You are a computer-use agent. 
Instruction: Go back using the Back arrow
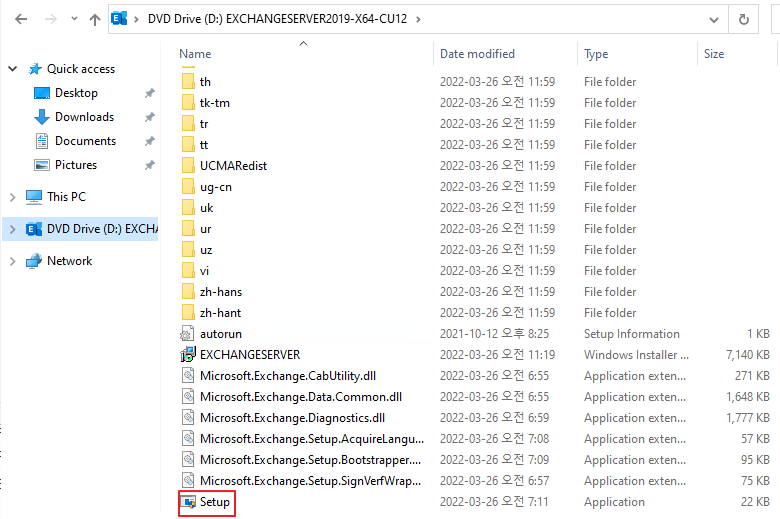click(x=21, y=19)
